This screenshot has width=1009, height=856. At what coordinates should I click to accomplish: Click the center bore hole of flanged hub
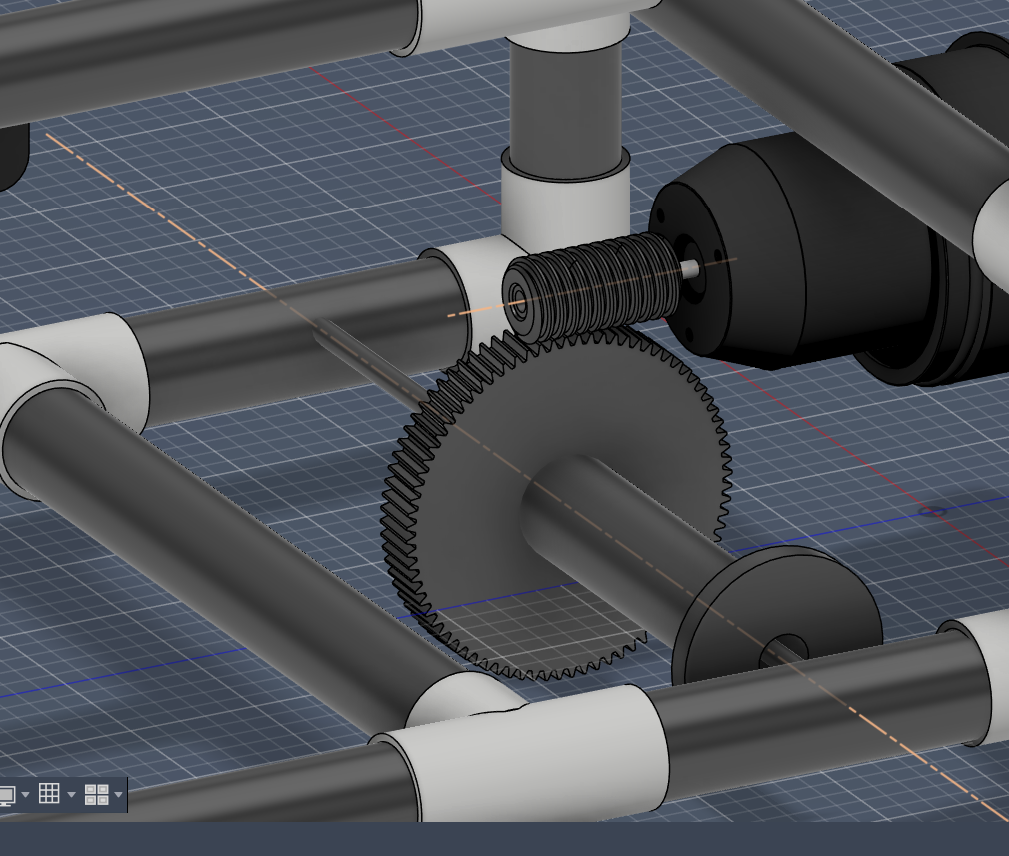click(783, 650)
